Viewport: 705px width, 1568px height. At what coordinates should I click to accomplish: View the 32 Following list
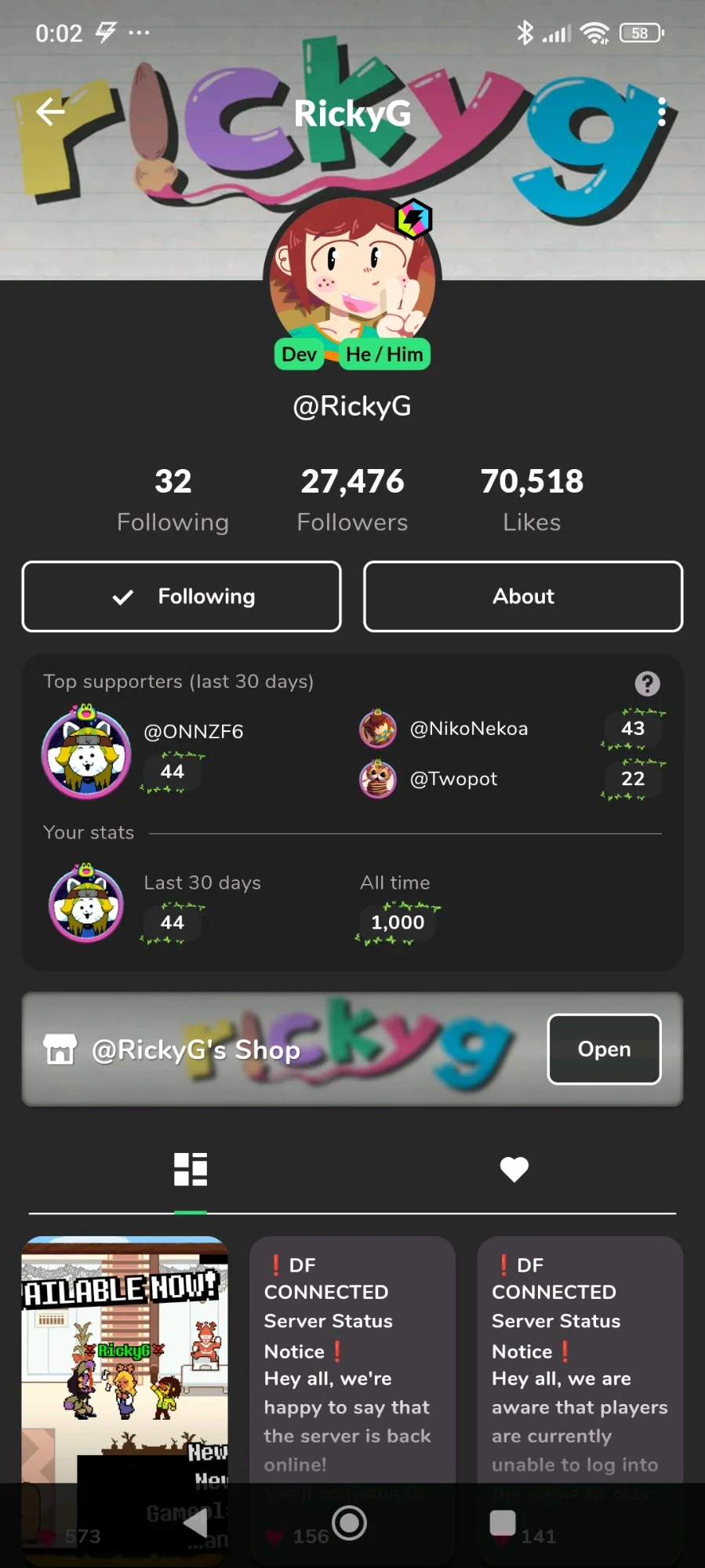click(173, 500)
